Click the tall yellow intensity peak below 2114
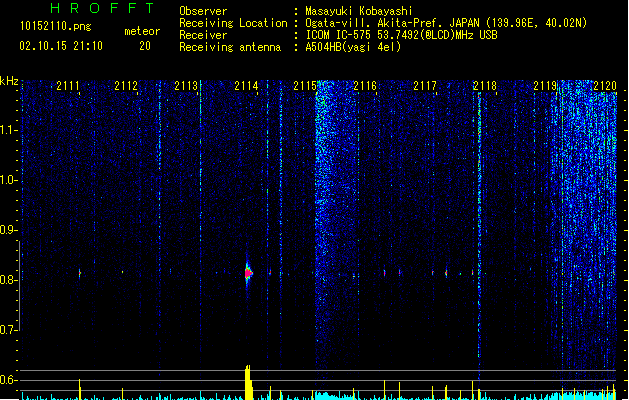Image resolution: width=629 pixels, height=400 pixels. pos(249,382)
